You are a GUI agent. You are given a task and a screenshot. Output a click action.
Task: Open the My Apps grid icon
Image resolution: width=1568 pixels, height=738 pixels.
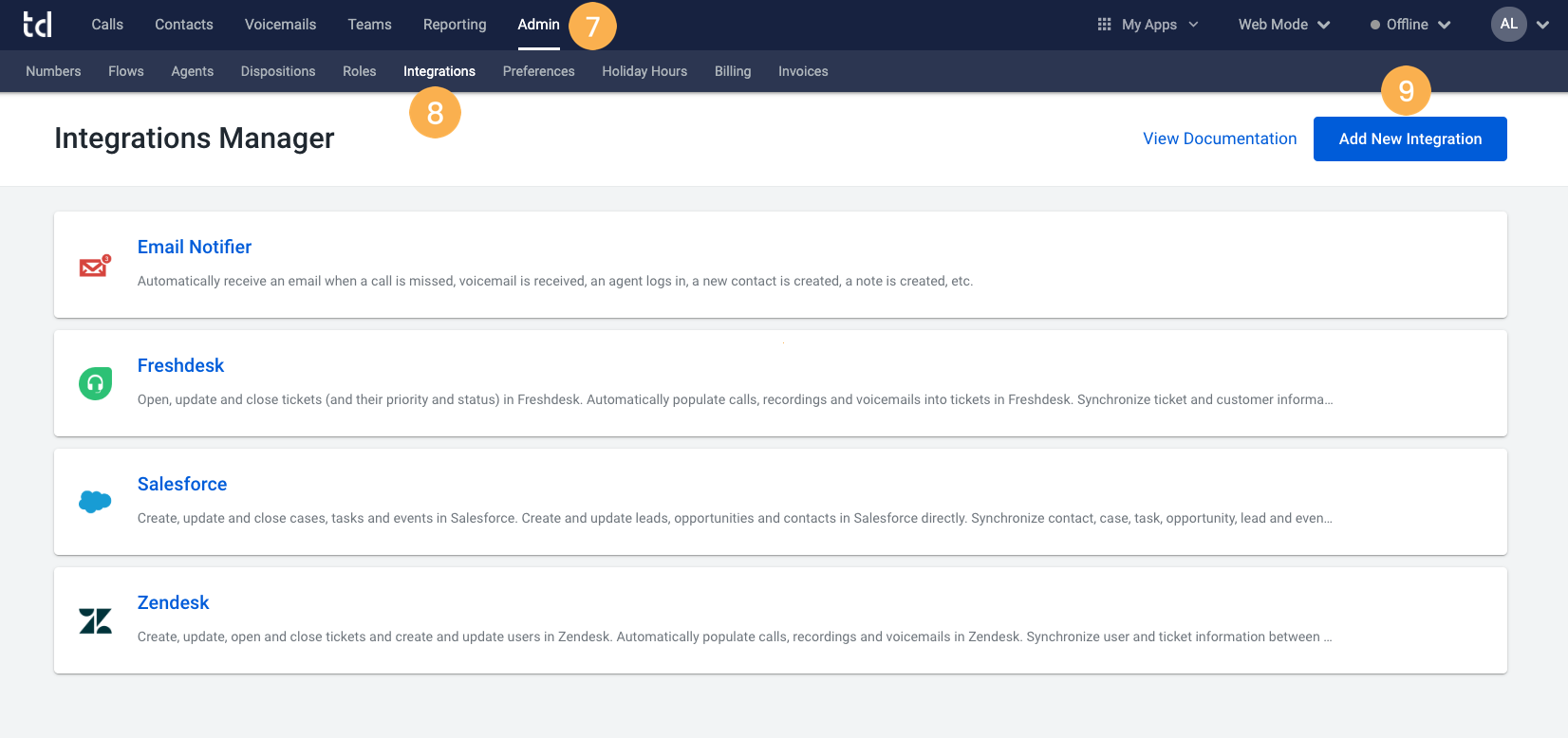tap(1104, 25)
